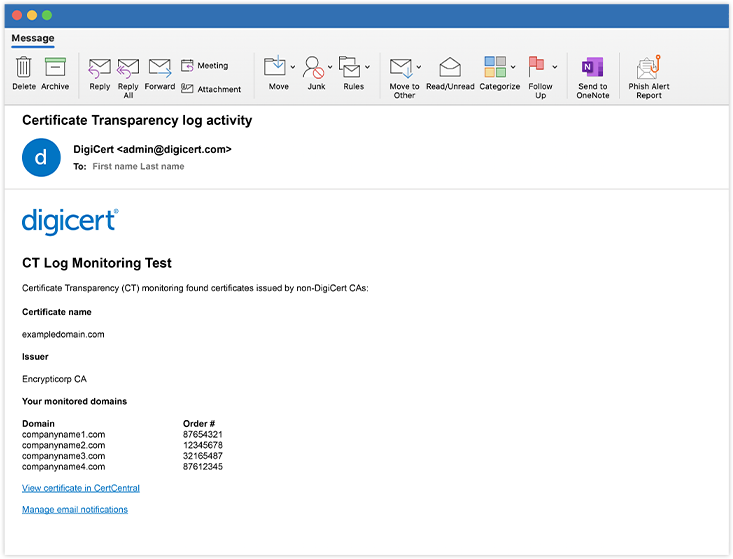Click the Attachment forward option
Viewport: 733px width, 559px height.
[x=211, y=89]
